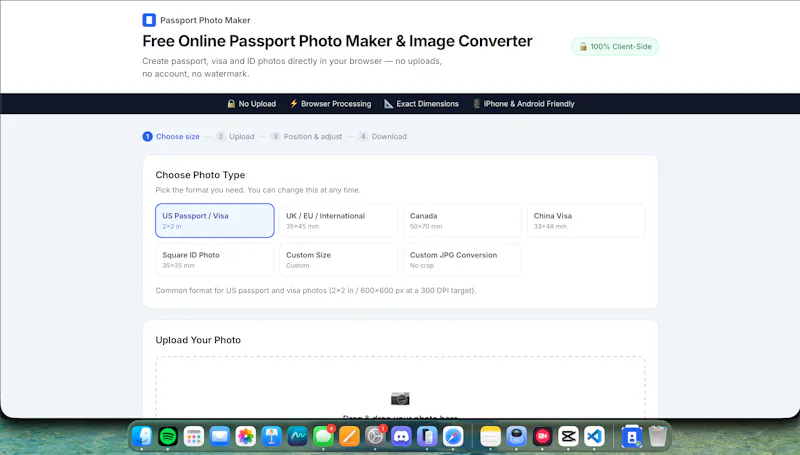
Task: Click the Free Online Passport Photo Maker heading
Action: (x=337, y=41)
